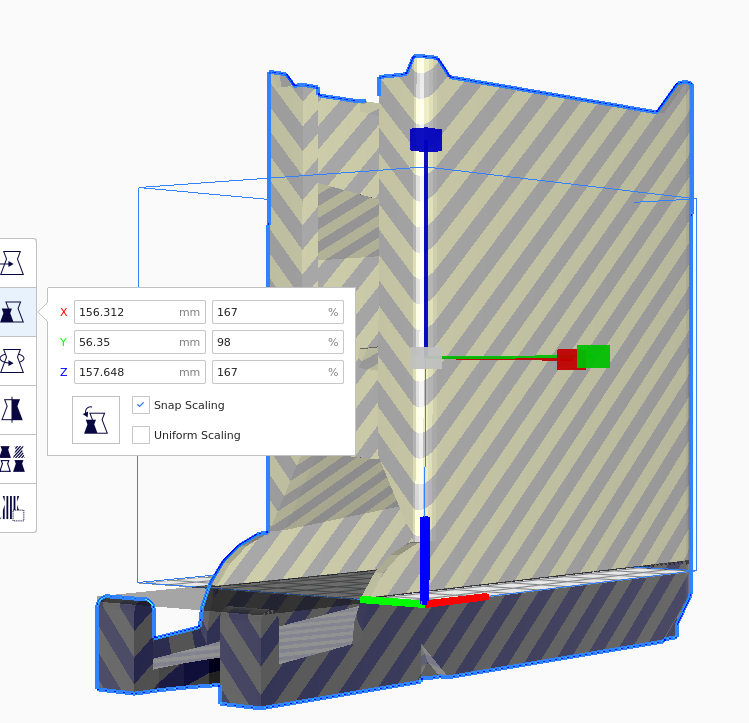Edit the Z size field 157.648 mm
This screenshot has height=723, width=749.
(140, 372)
